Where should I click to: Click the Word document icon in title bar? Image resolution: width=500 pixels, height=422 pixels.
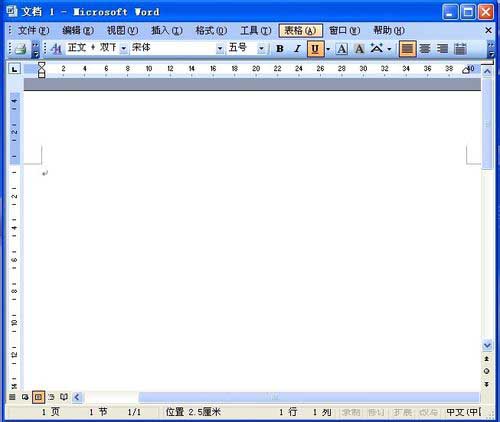12,11
